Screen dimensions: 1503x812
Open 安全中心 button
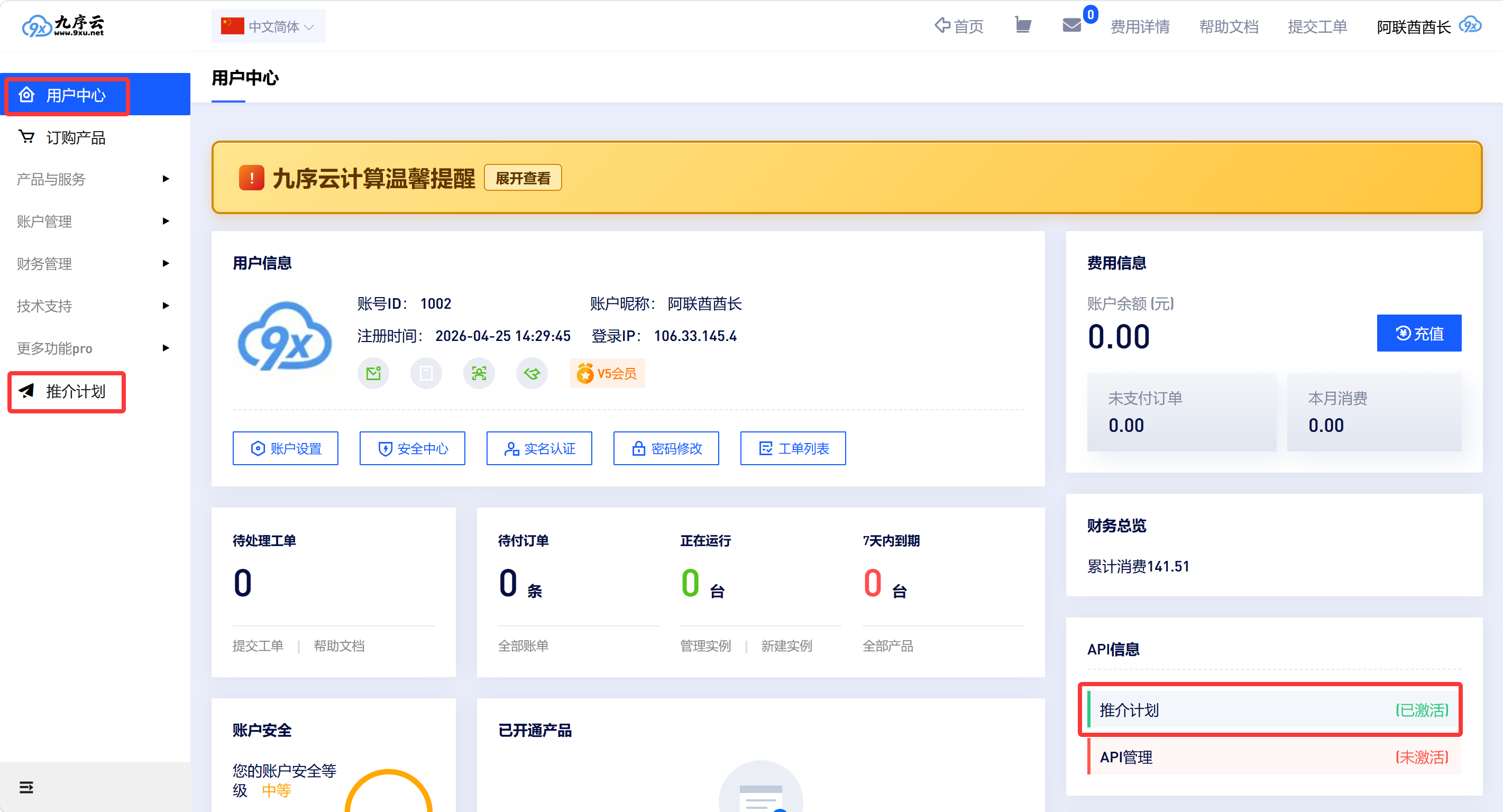click(x=413, y=449)
